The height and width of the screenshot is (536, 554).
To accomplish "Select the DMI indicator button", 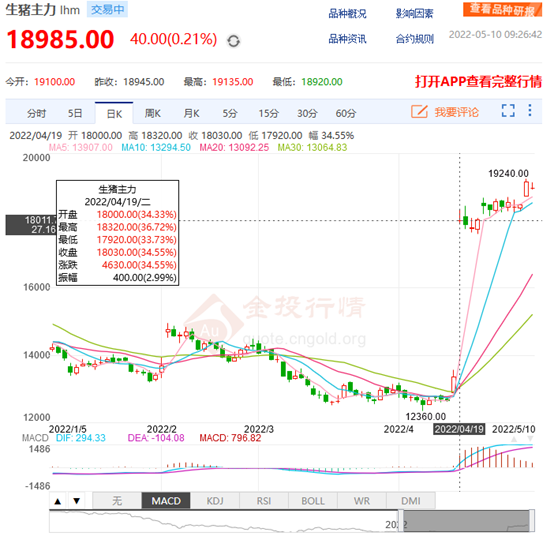I will [411, 501].
